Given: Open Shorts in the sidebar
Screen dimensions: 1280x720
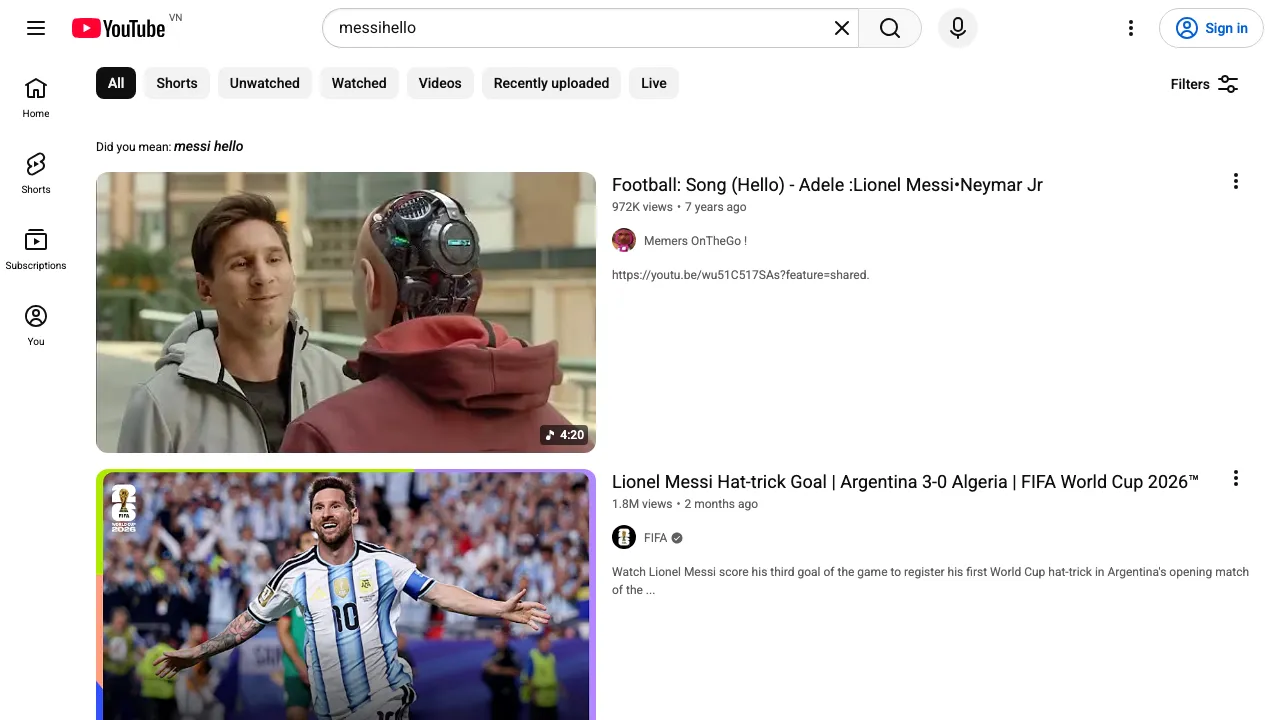Looking at the screenshot, I should [x=36, y=174].
